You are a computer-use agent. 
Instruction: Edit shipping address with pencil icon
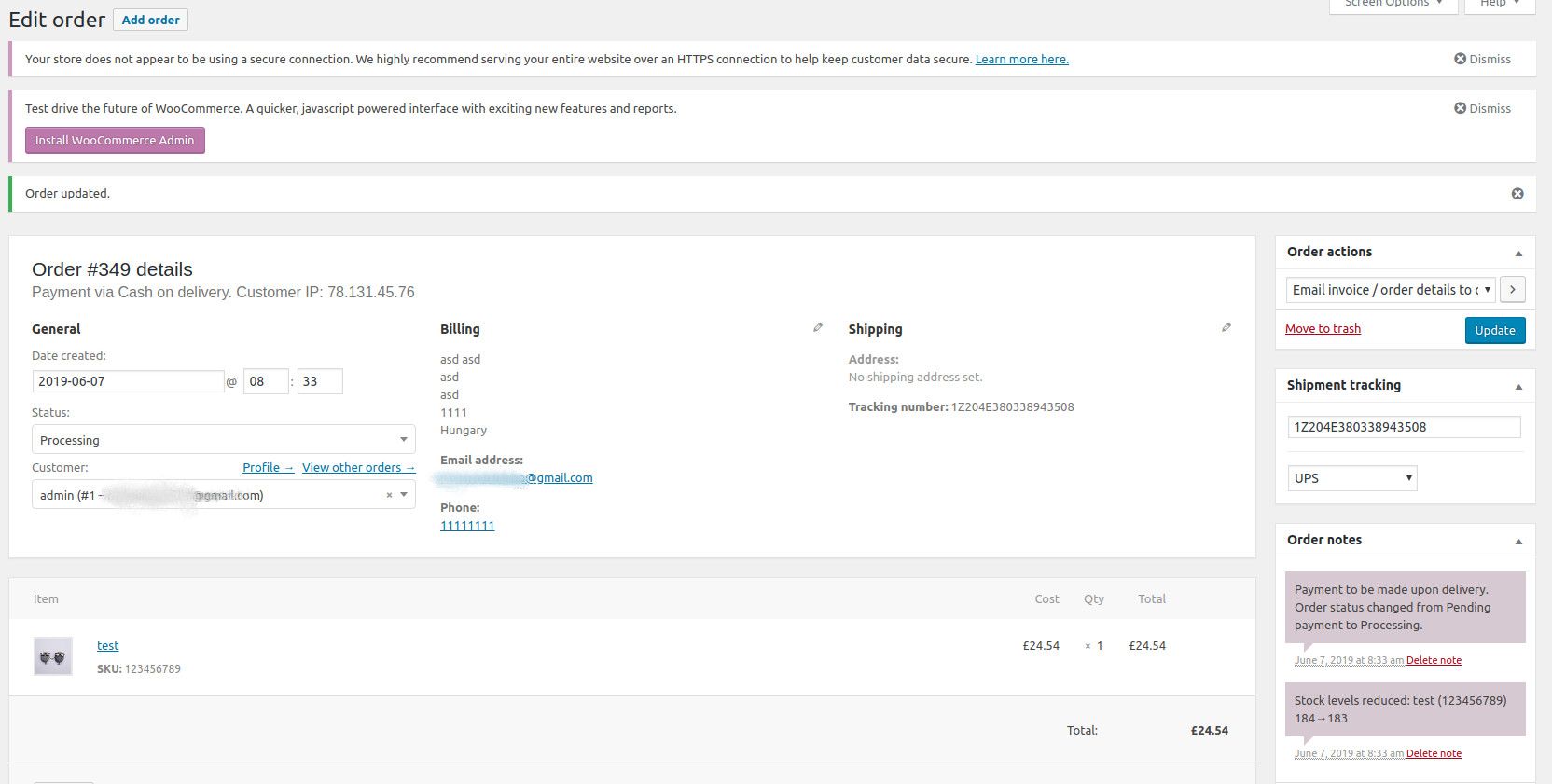(1226, 327)
